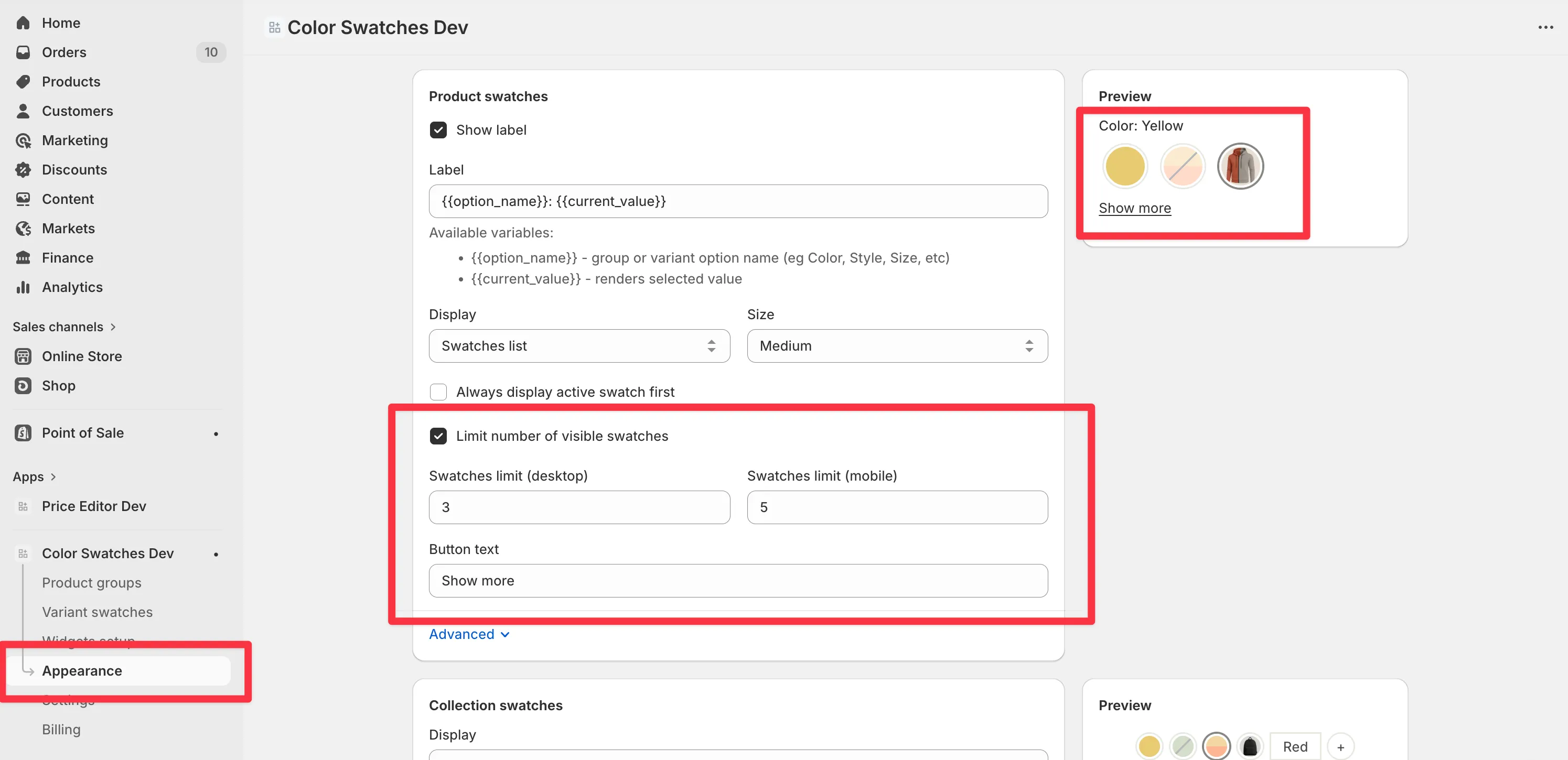Select the yellow color swatch in Preview
The width and height of the screenshot is (1568, 760).
coord(1124,166)
